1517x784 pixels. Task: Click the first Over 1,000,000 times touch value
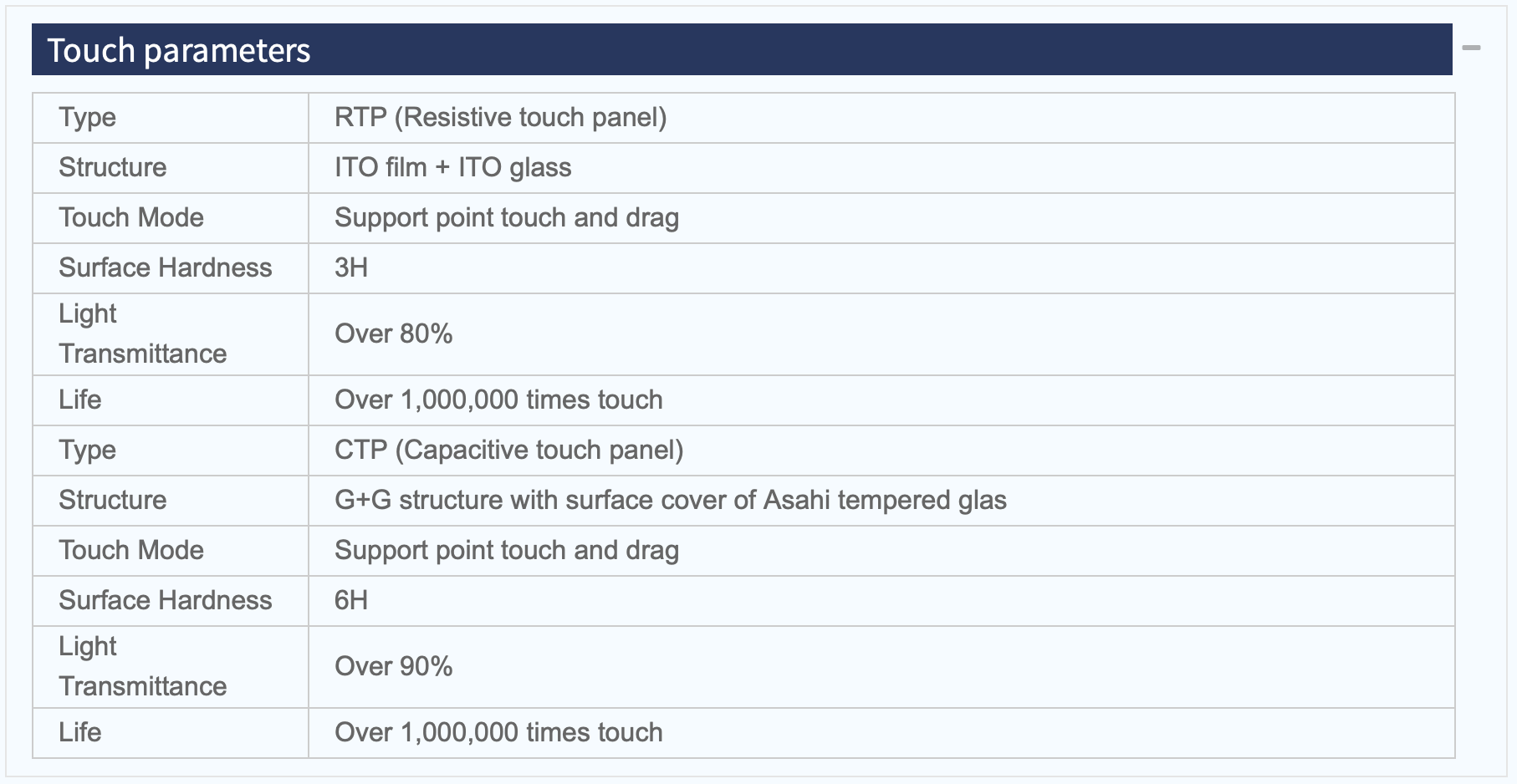click(x=498, y=400)
